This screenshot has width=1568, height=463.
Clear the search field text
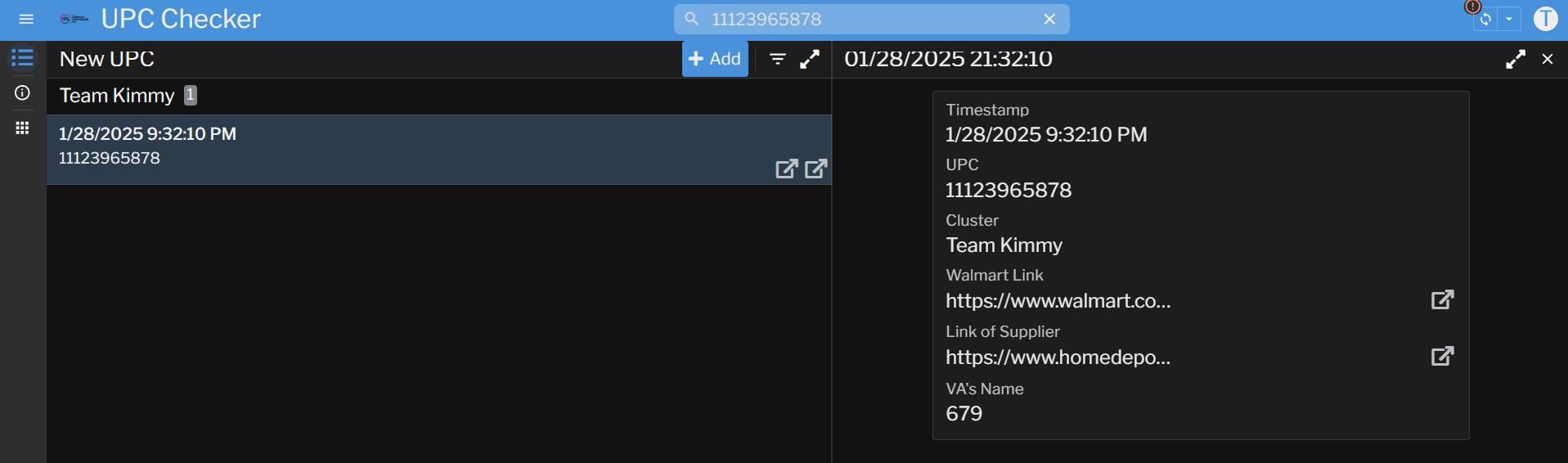click(1049, 19)
